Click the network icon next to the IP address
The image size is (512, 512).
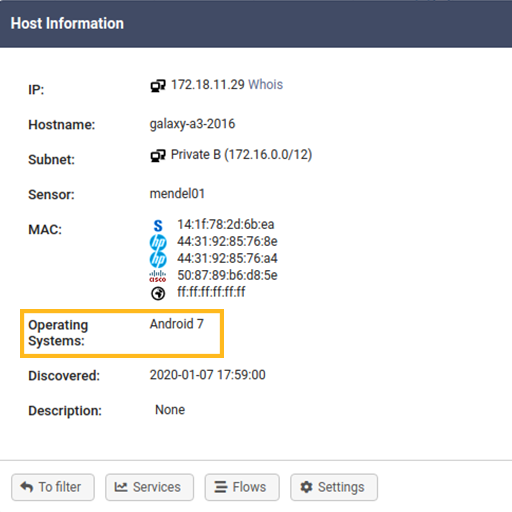pyautogui.click(x=158, y=86)
